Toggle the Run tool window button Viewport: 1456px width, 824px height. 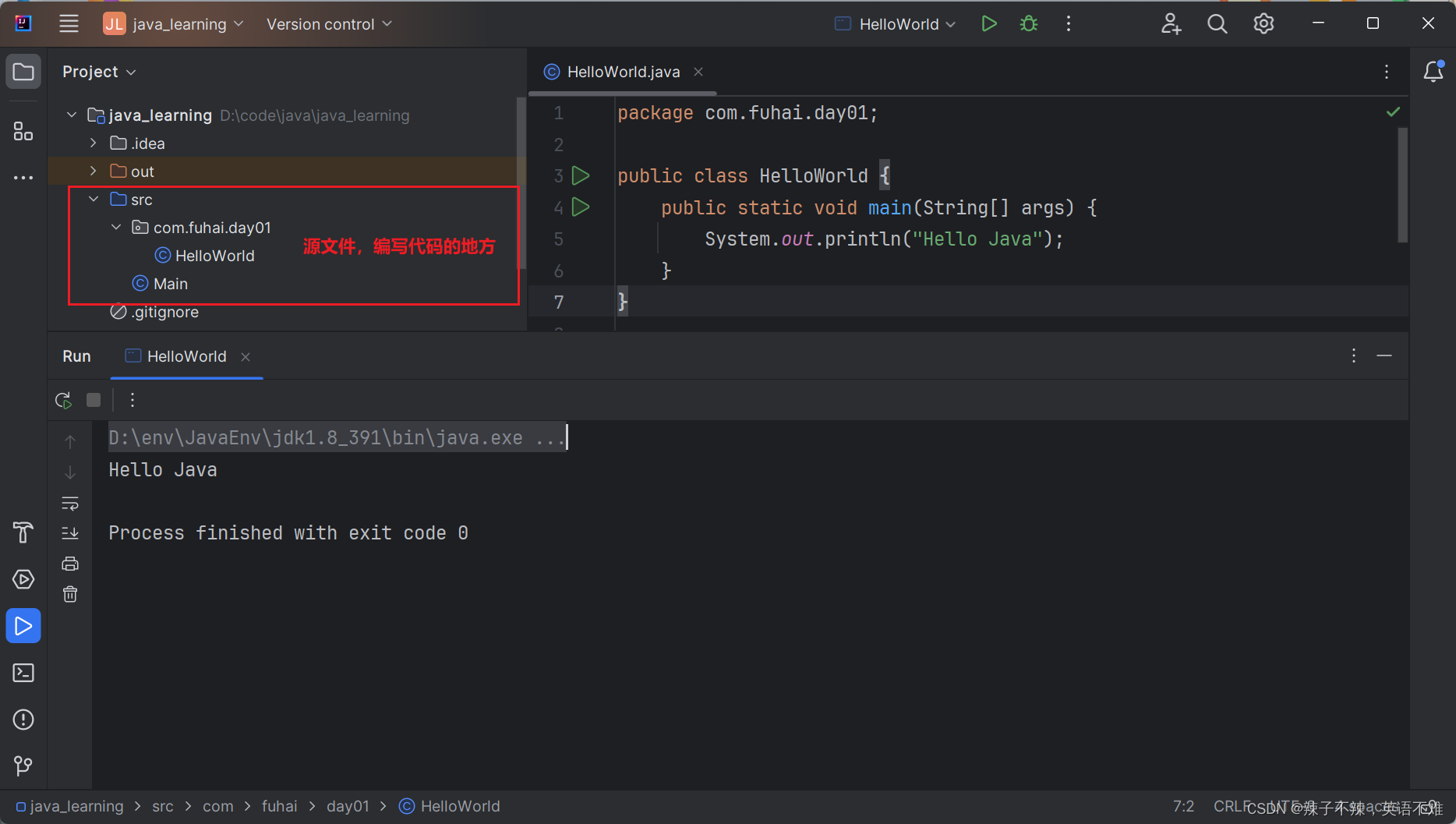23,626
